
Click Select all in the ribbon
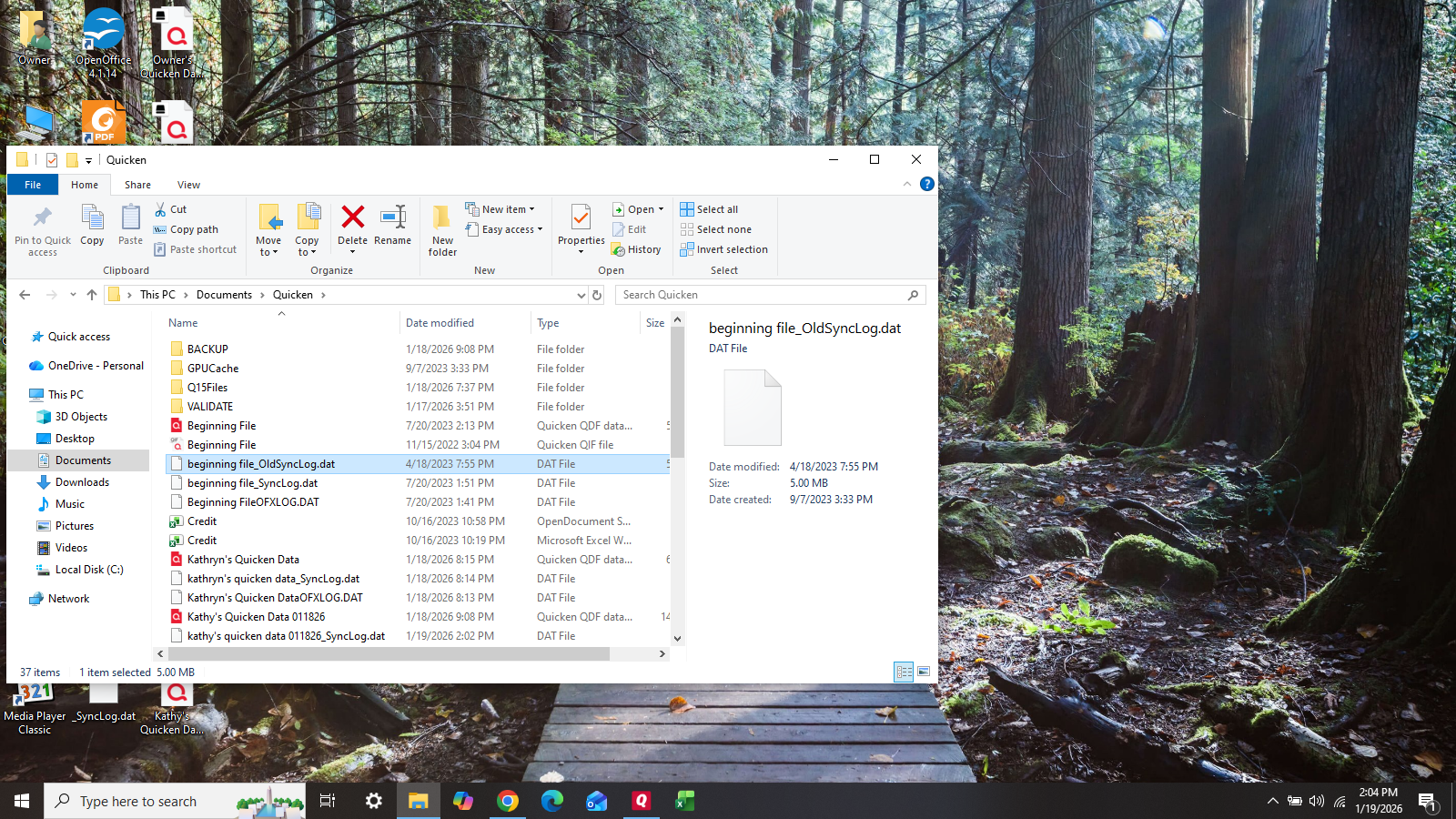709,209
